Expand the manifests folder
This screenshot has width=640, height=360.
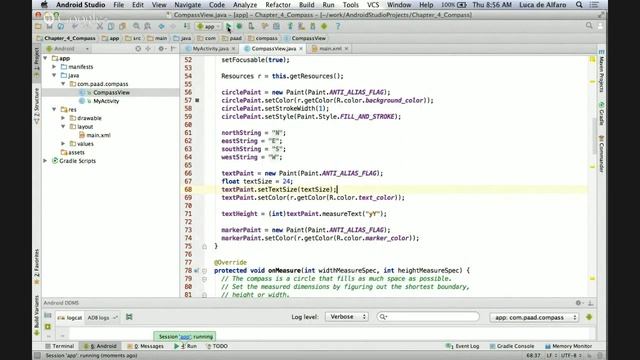point(54,67)
